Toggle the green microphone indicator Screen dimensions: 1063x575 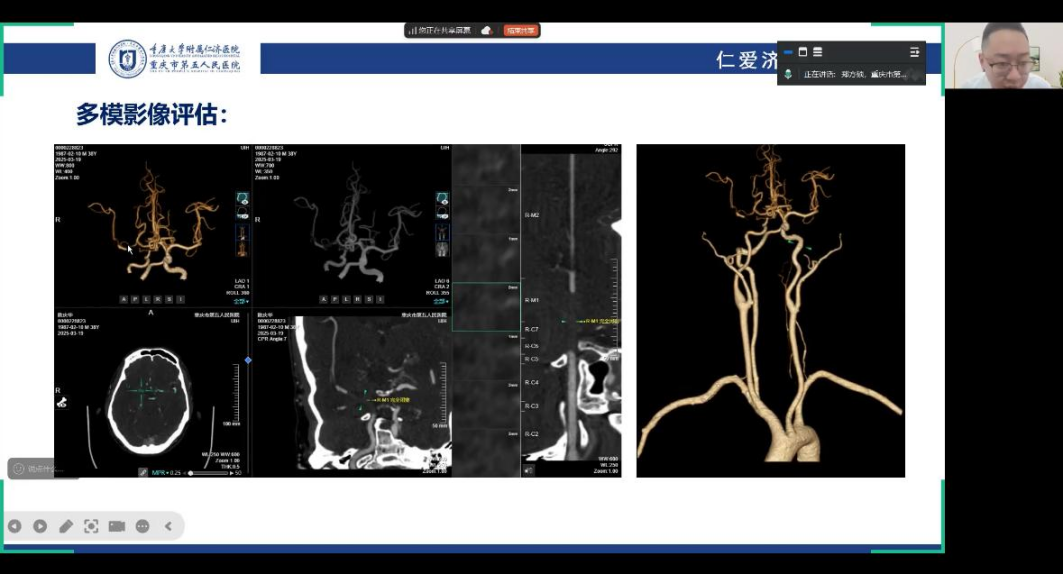[x=788, y=74]
